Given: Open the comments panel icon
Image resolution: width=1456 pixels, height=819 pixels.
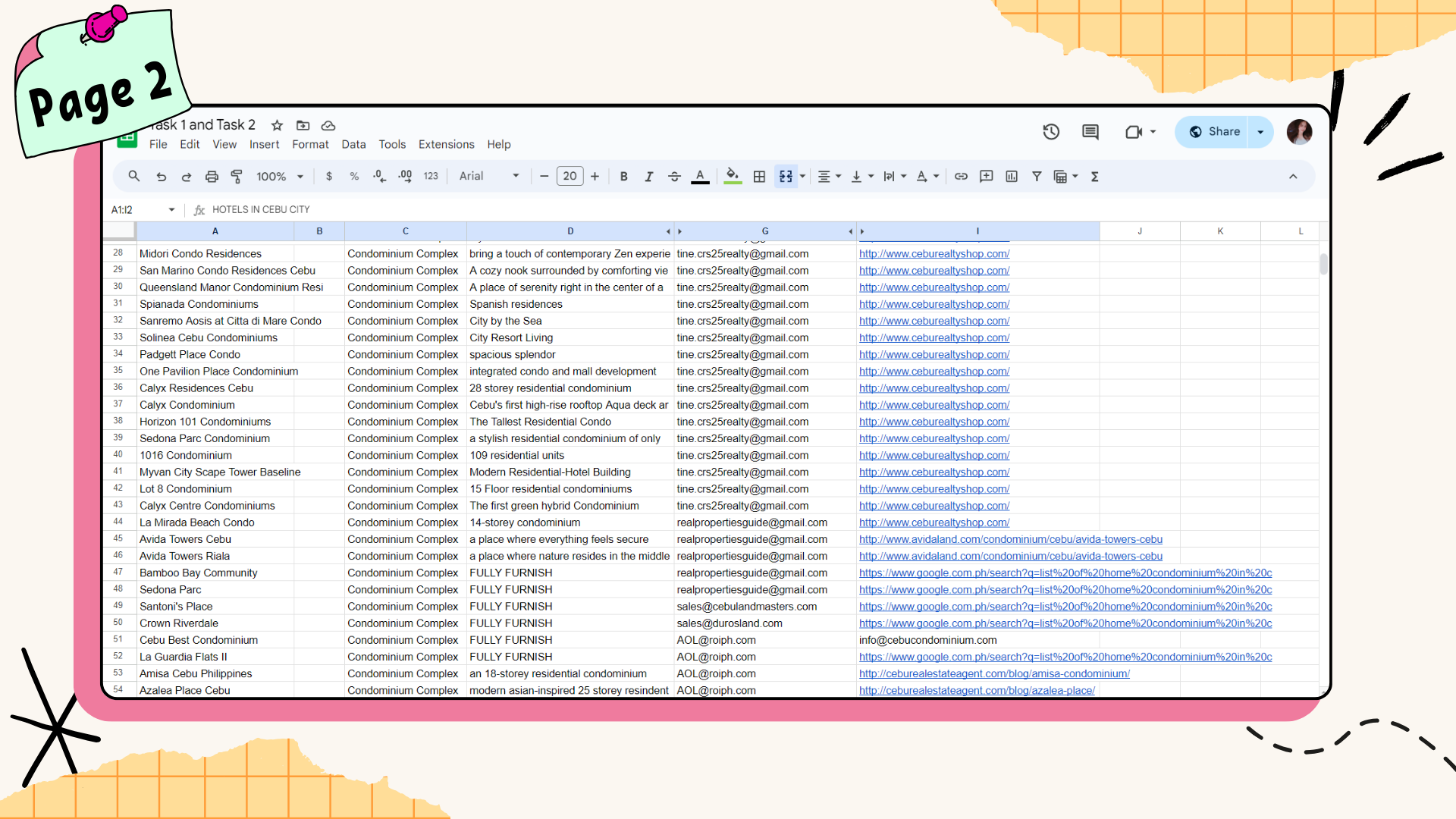Looking at the screenshot, I should tap(1090, 132).
